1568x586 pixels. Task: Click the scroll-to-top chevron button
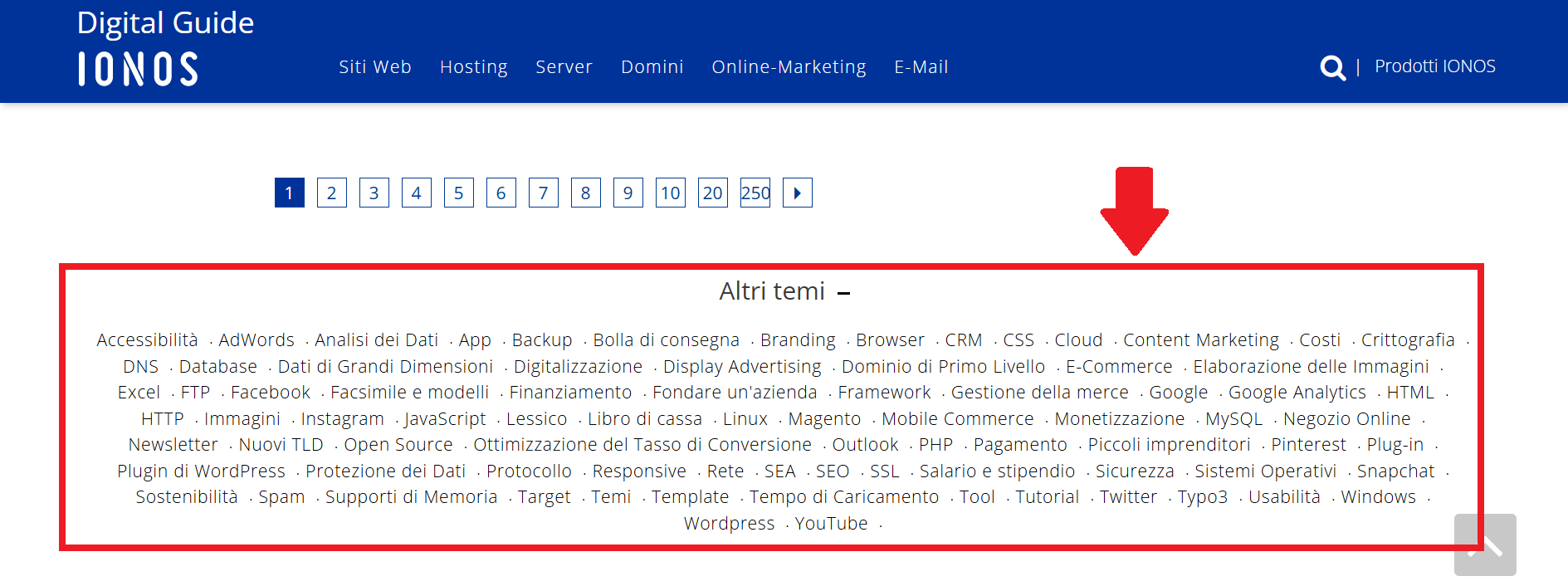click(x=1485, y=544)
